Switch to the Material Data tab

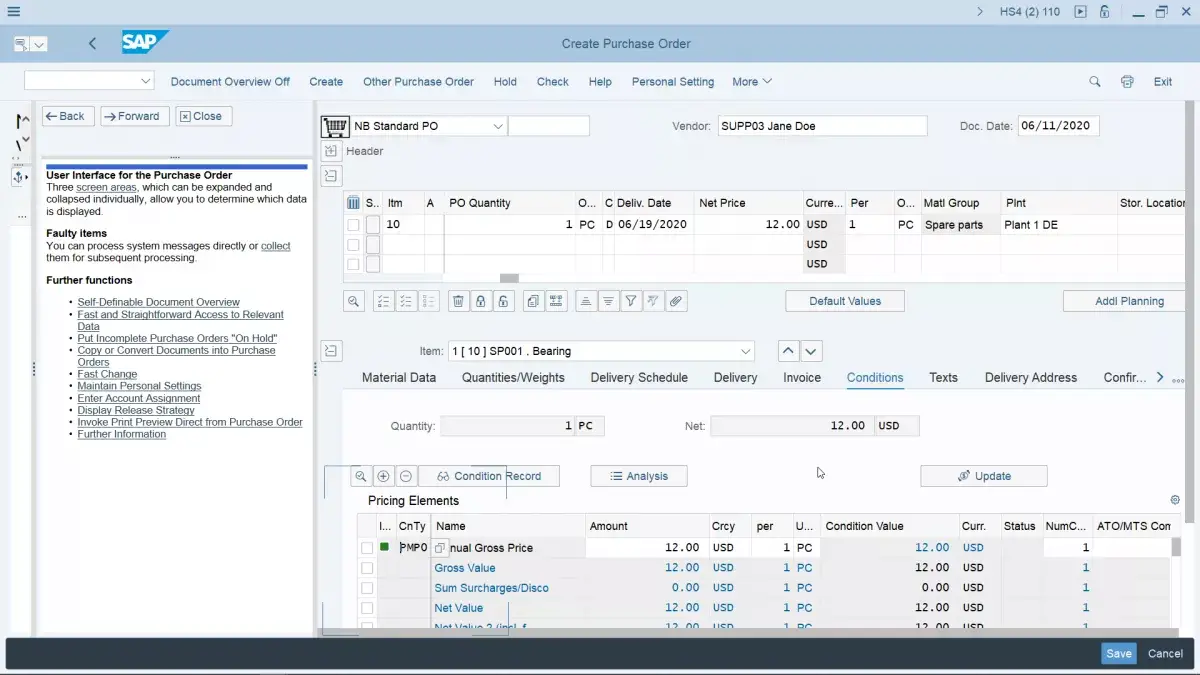(x=399, y=378)
